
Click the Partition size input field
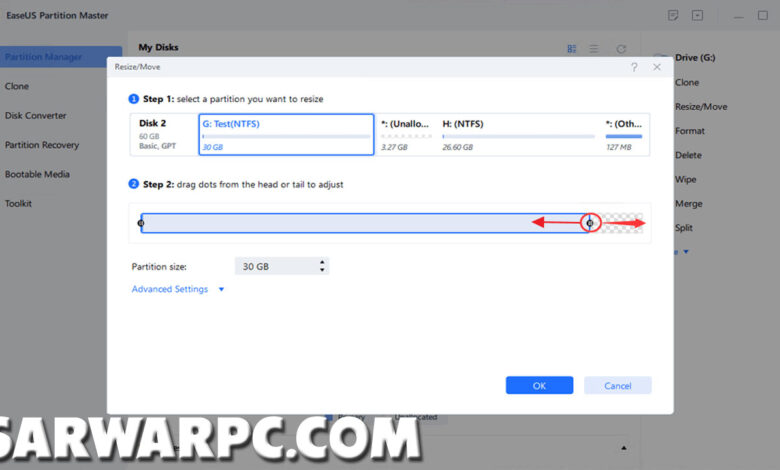pyautogui.click(x=282, y=267)
